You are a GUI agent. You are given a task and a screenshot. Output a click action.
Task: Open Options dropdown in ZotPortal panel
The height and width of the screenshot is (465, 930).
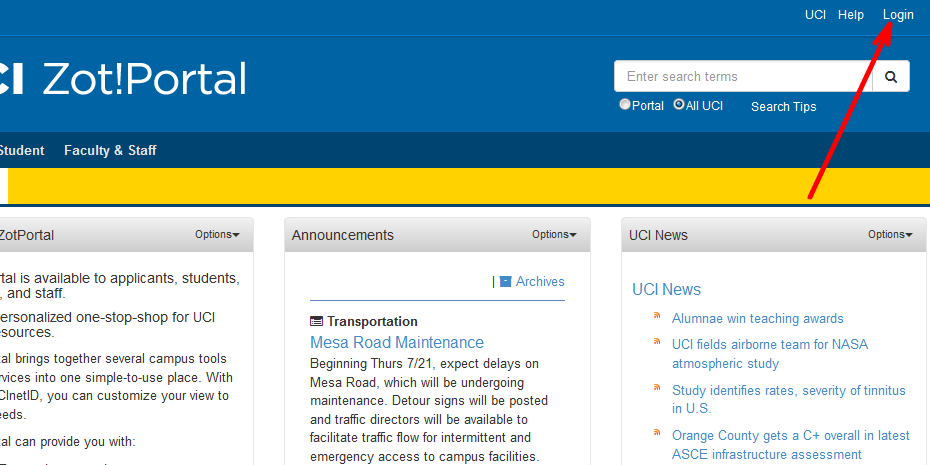point(218,234)
